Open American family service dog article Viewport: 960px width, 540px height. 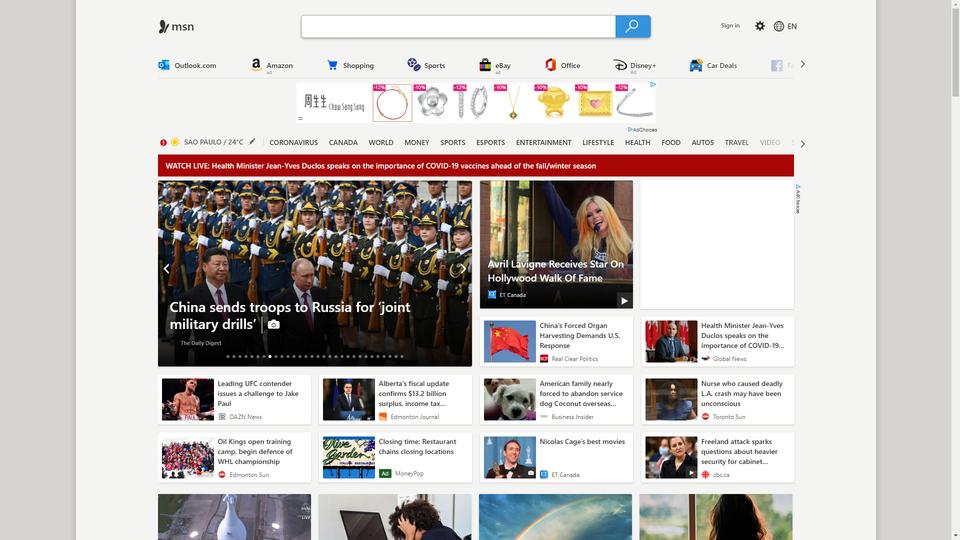point(556,400)
